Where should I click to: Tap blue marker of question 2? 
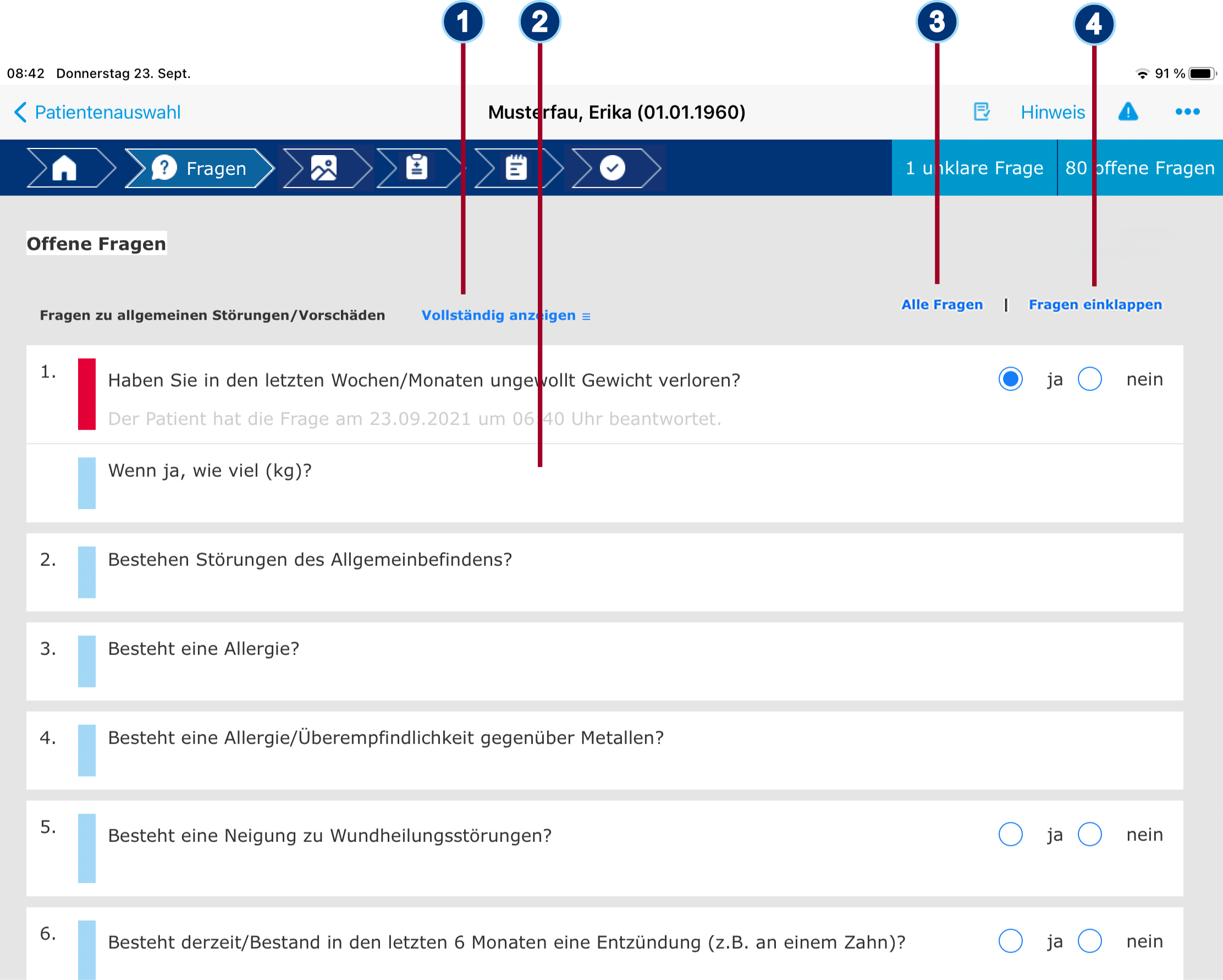(x=87, y=572)
